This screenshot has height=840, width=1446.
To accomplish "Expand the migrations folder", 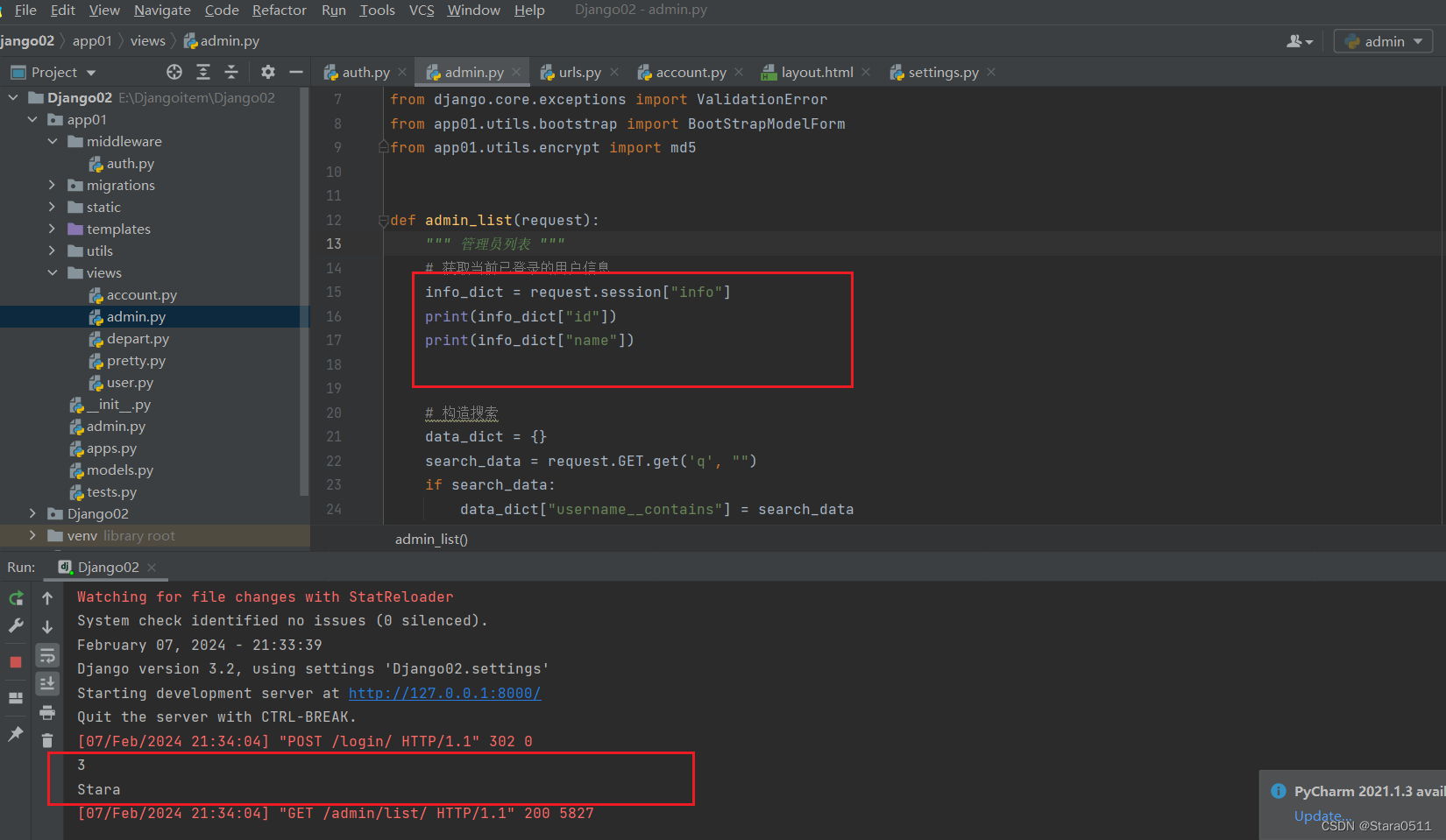I will (x=52, y=185).
